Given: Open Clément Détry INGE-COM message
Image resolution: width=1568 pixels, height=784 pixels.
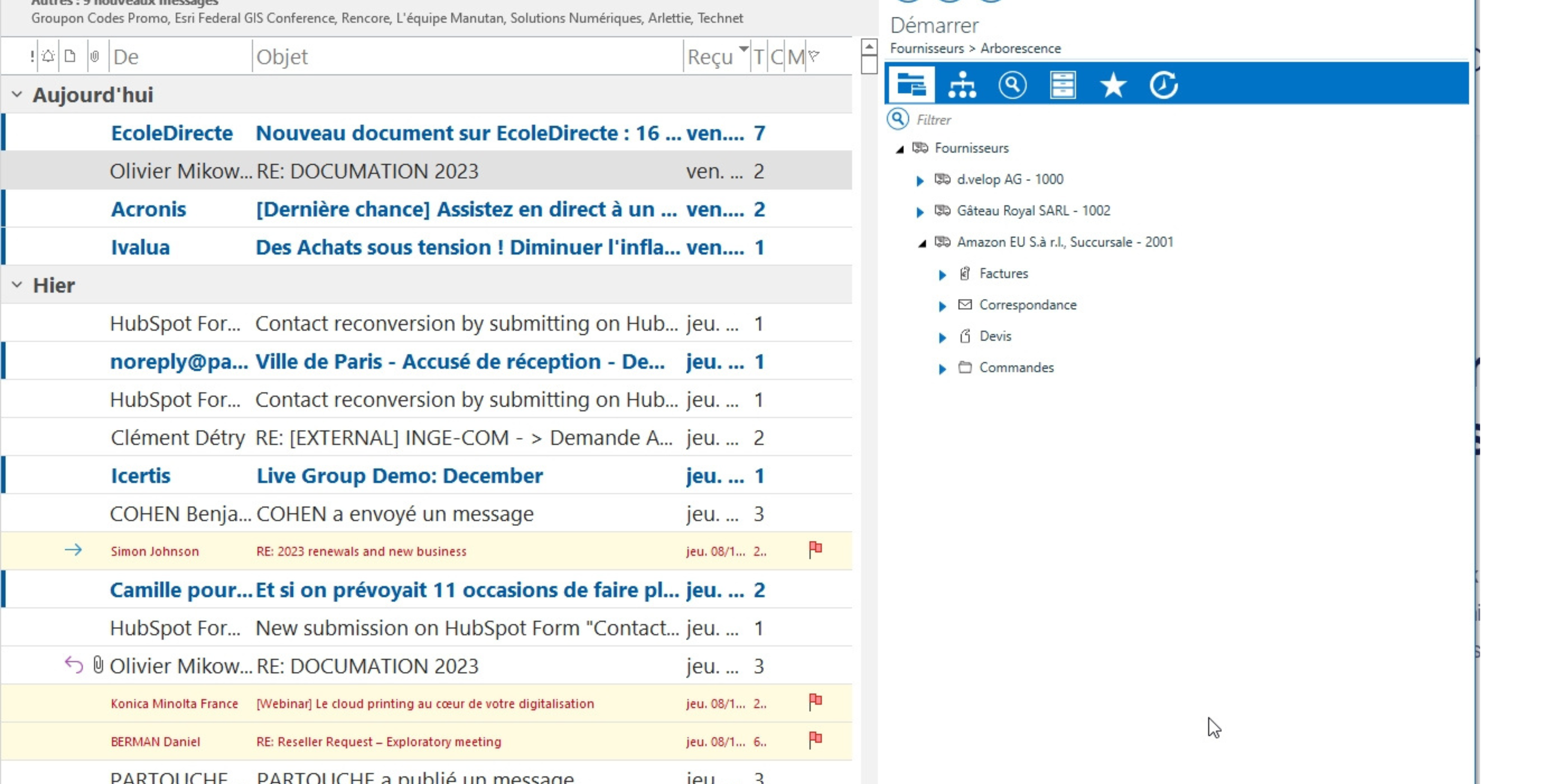Looking at the screenshot, I should pyautogui.click(x=426, y=437).
